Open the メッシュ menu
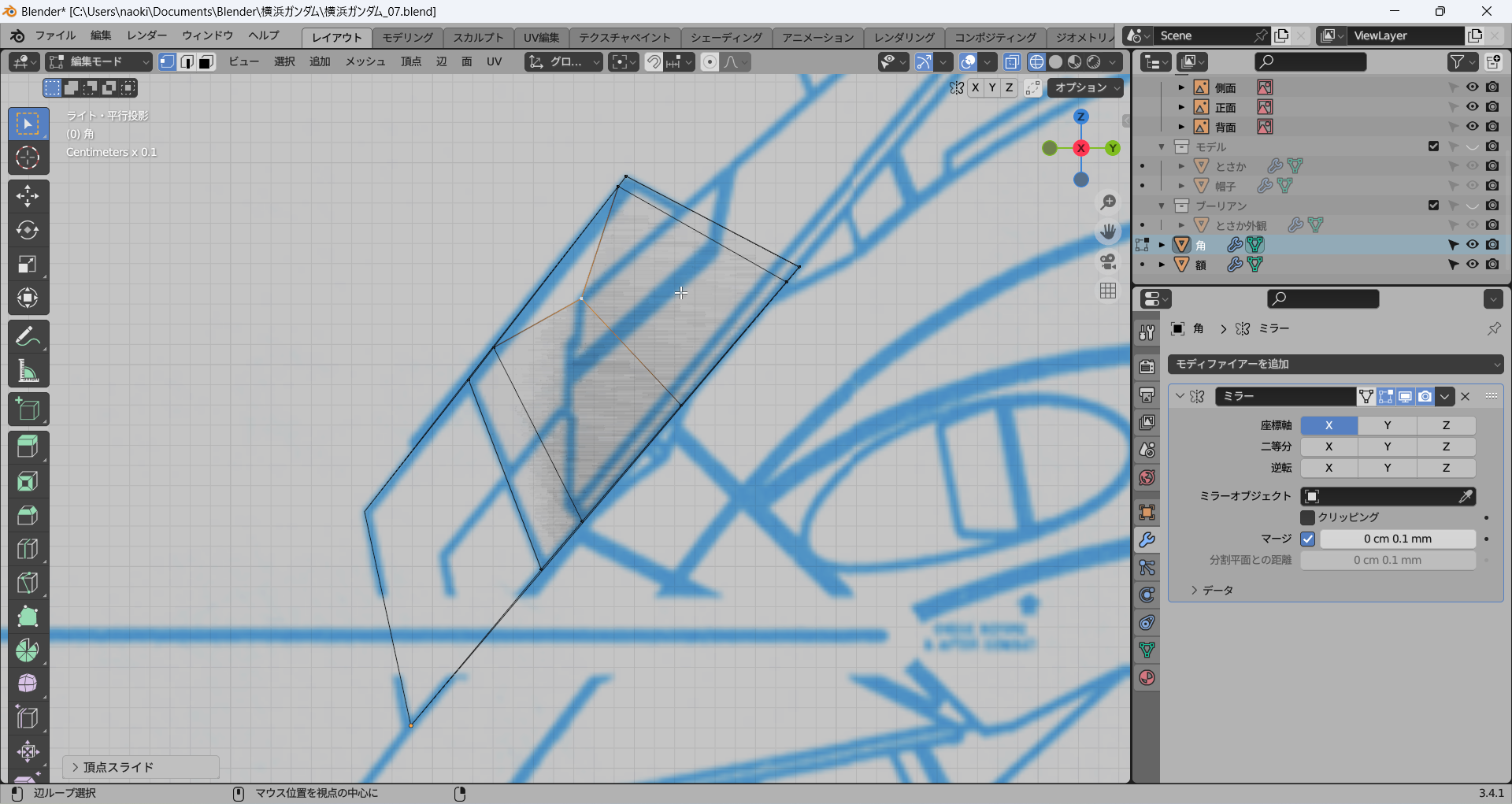 pyautogui.click(x=365, y=61)
